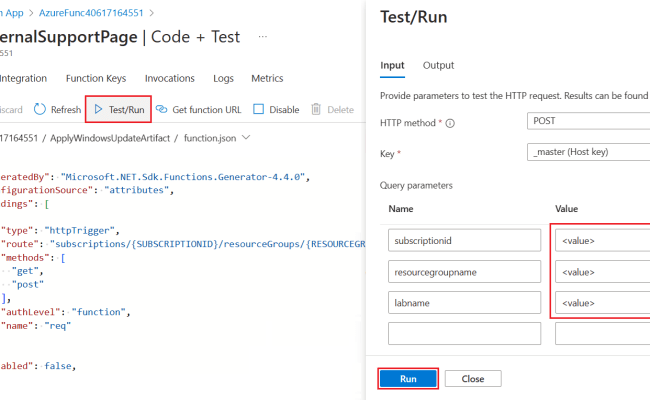Click the false value in code
This screenshot has width=650, height=400.
point(58,366)
